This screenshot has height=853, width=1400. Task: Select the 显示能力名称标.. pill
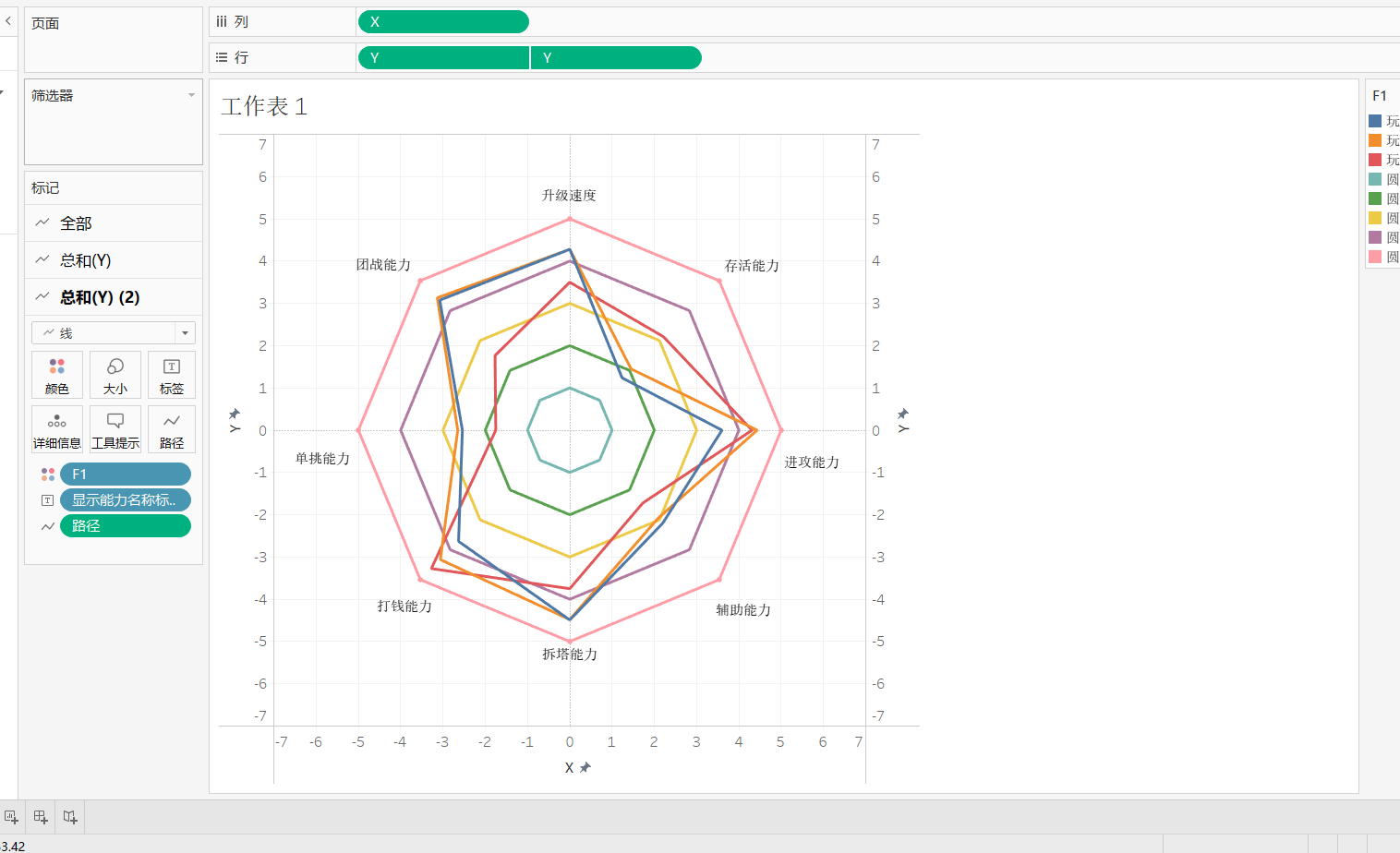coord(126,499)
